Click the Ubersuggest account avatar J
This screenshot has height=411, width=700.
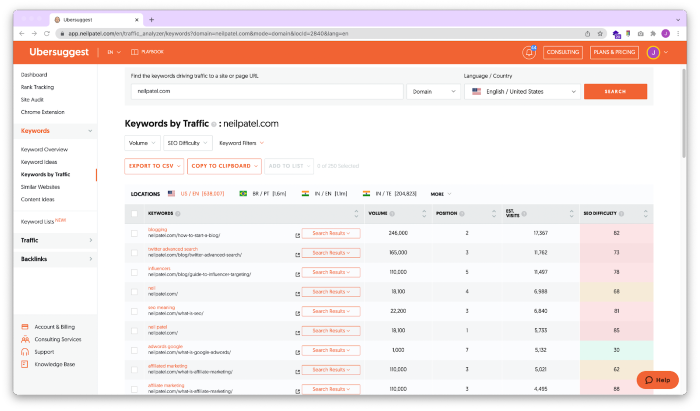(653, 52)
